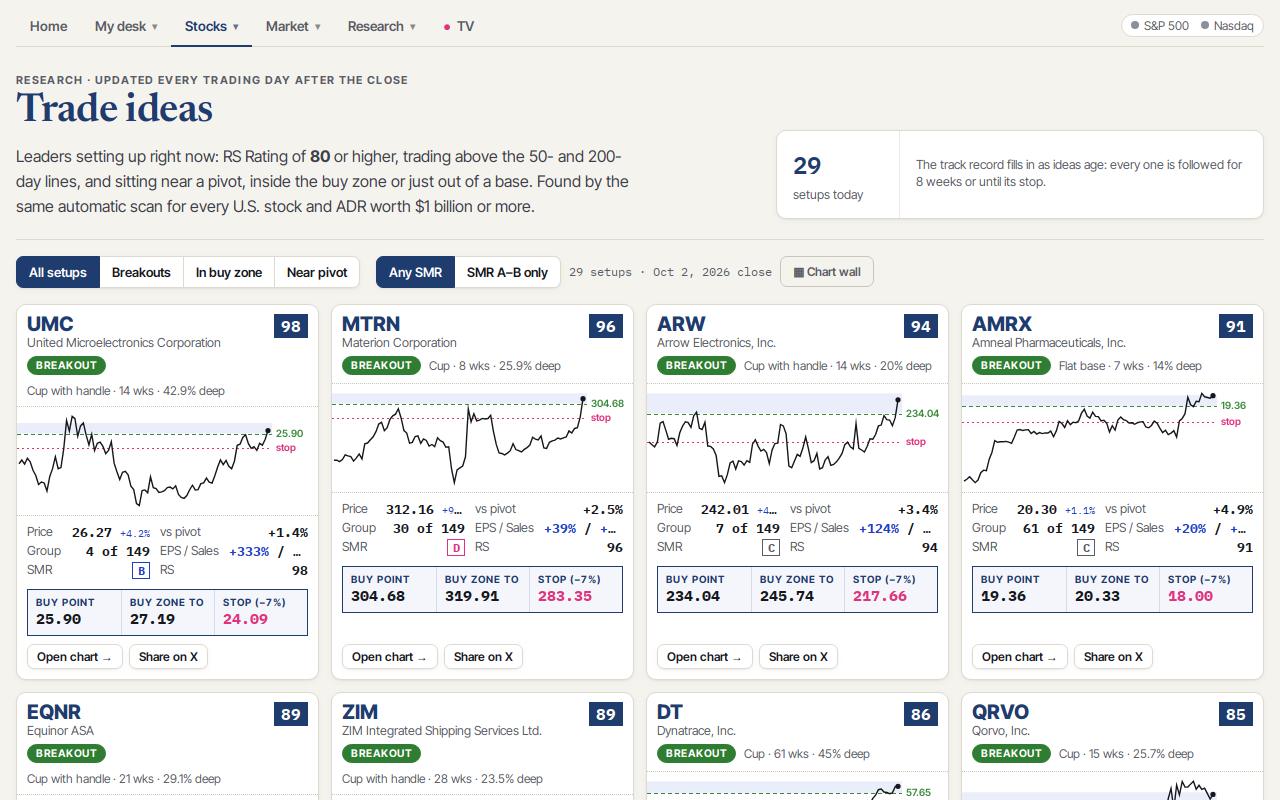Open the Home page link

48,26
